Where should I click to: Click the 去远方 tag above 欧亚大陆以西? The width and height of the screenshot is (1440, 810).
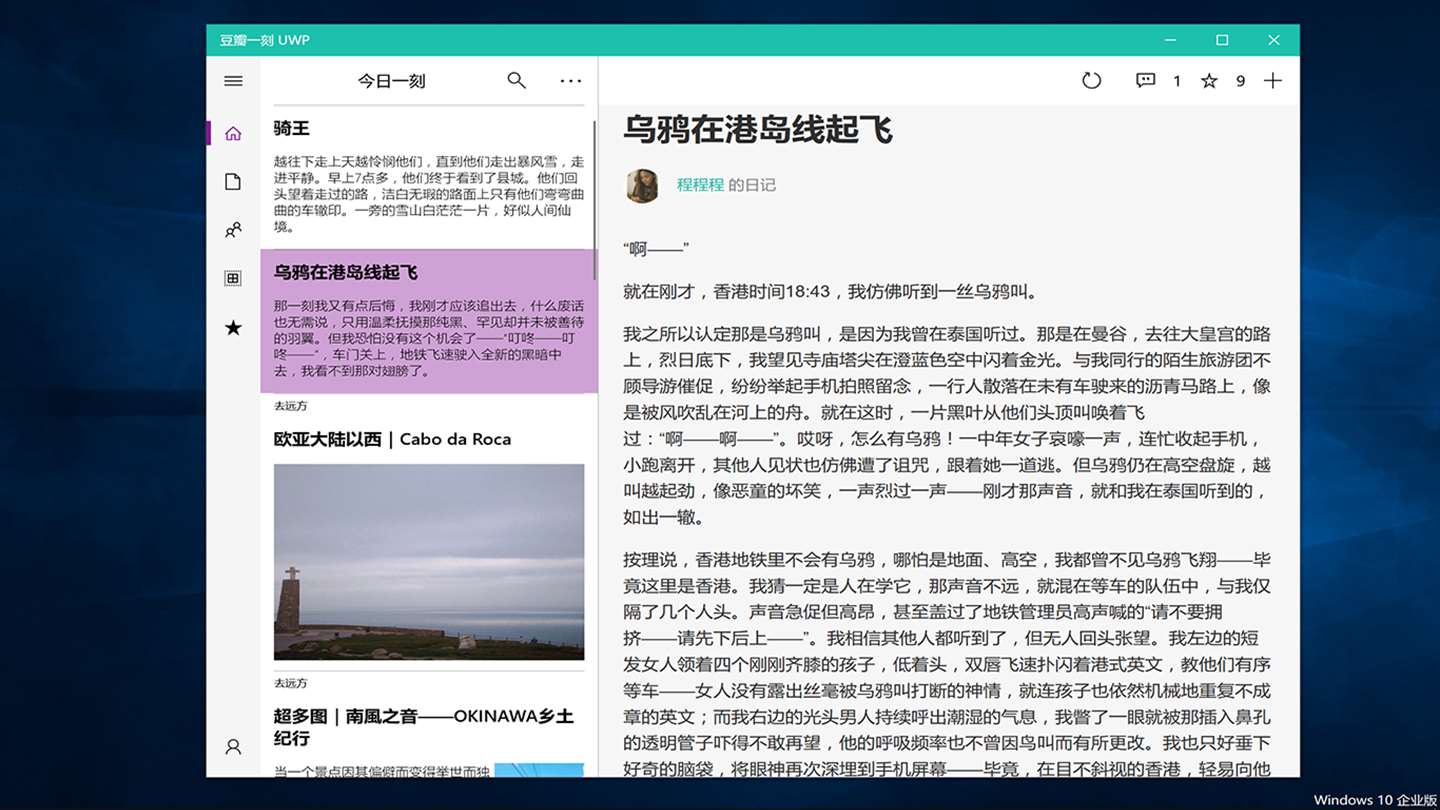coord(291,406)
